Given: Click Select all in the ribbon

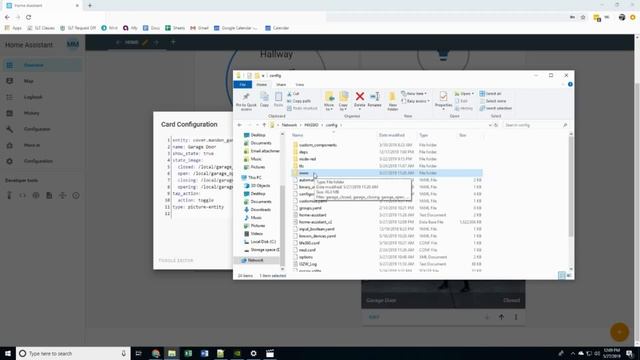Looking at the screenshot, I should [491, 94].
